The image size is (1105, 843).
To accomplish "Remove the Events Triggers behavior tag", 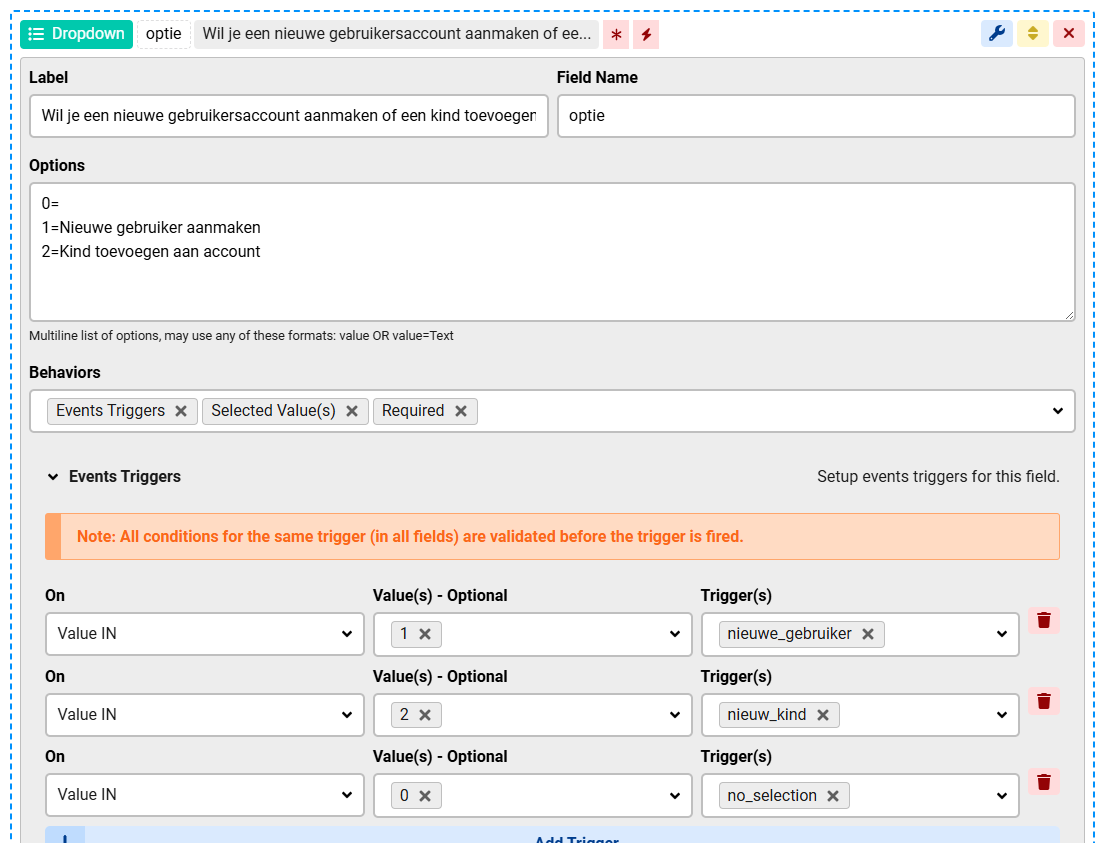I will pyautogui.click(x=181, y=411).
